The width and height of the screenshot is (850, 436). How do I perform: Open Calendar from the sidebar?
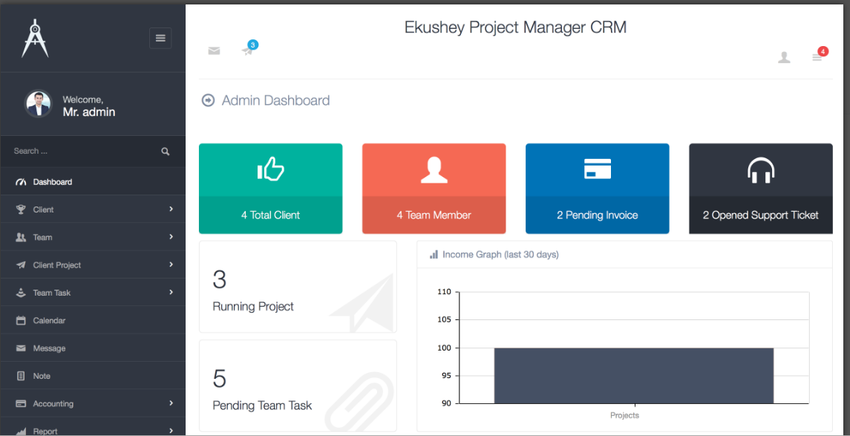(48, 321)
